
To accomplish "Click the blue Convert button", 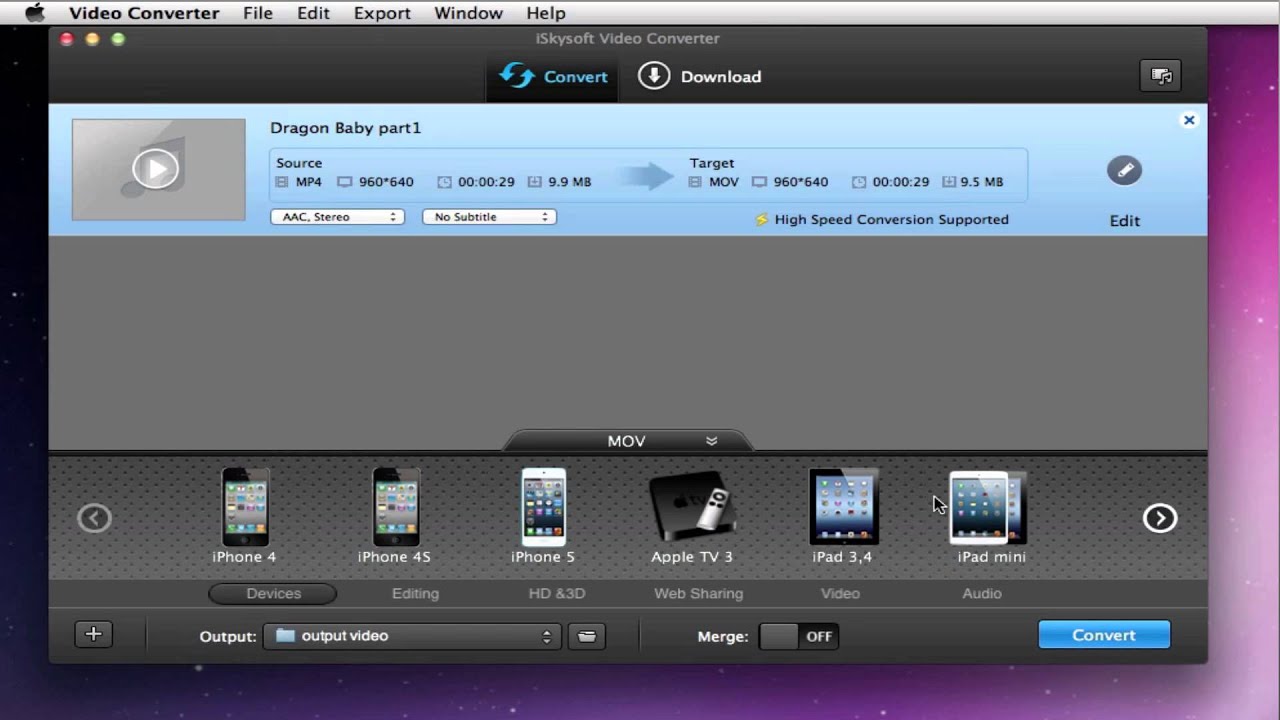I will point(1104,635).
